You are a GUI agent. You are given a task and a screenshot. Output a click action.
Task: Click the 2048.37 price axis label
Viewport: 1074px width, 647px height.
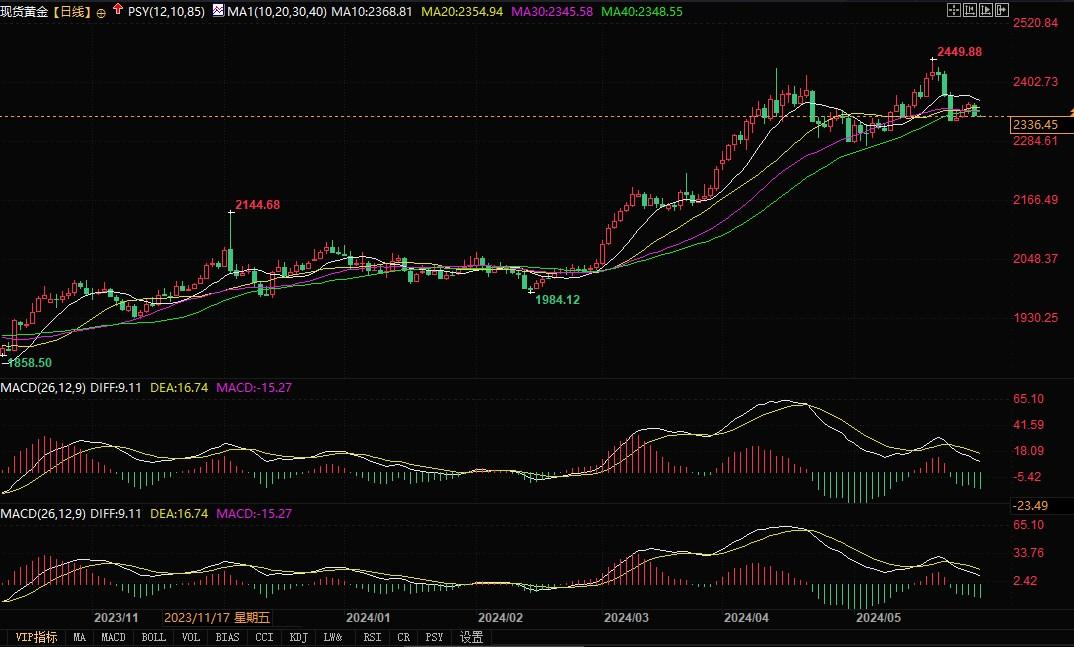(x=1035, y=259)
